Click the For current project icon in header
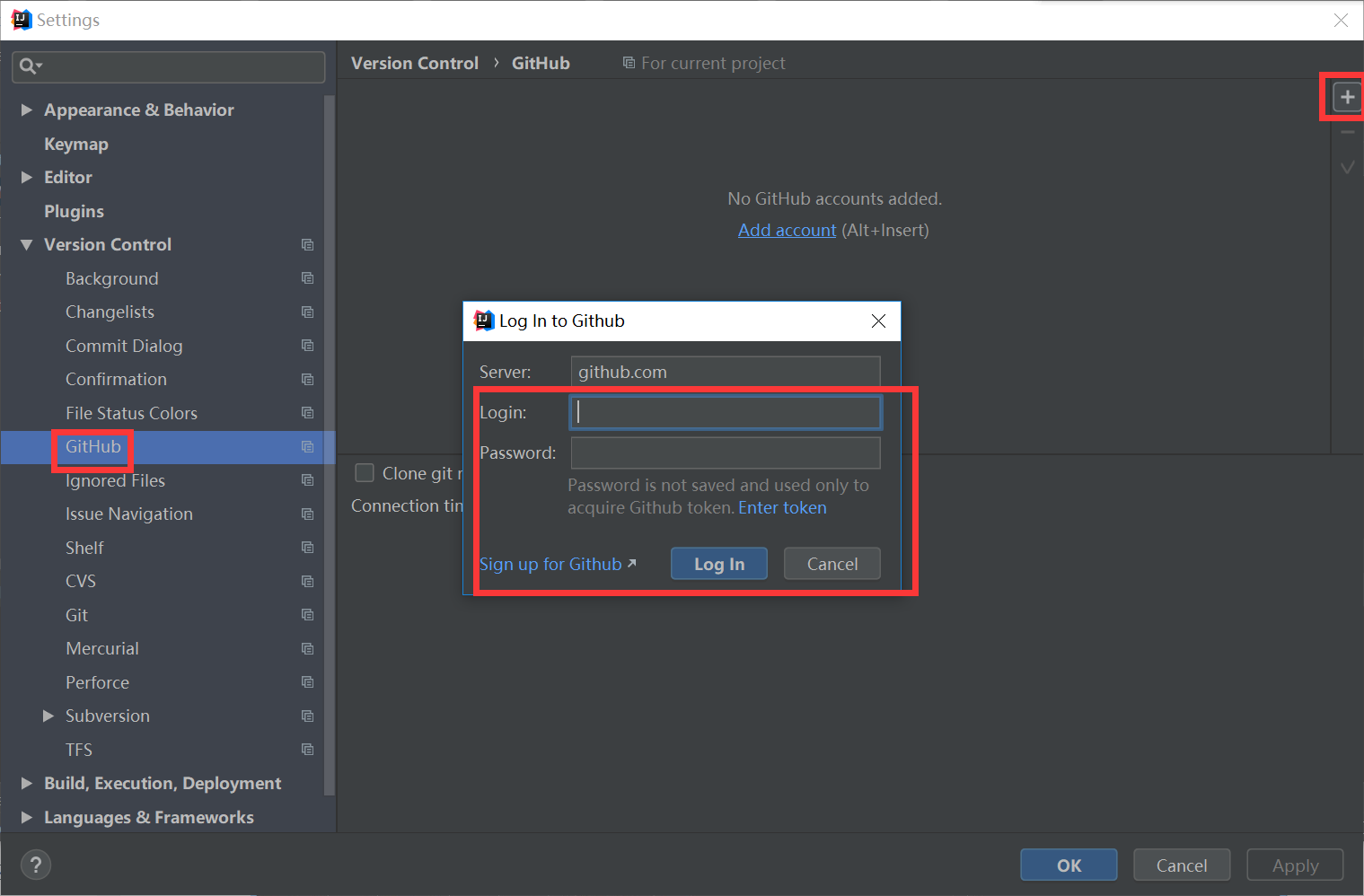Image resolution: width=1364 pixels, height=896 pixels. 629,63
